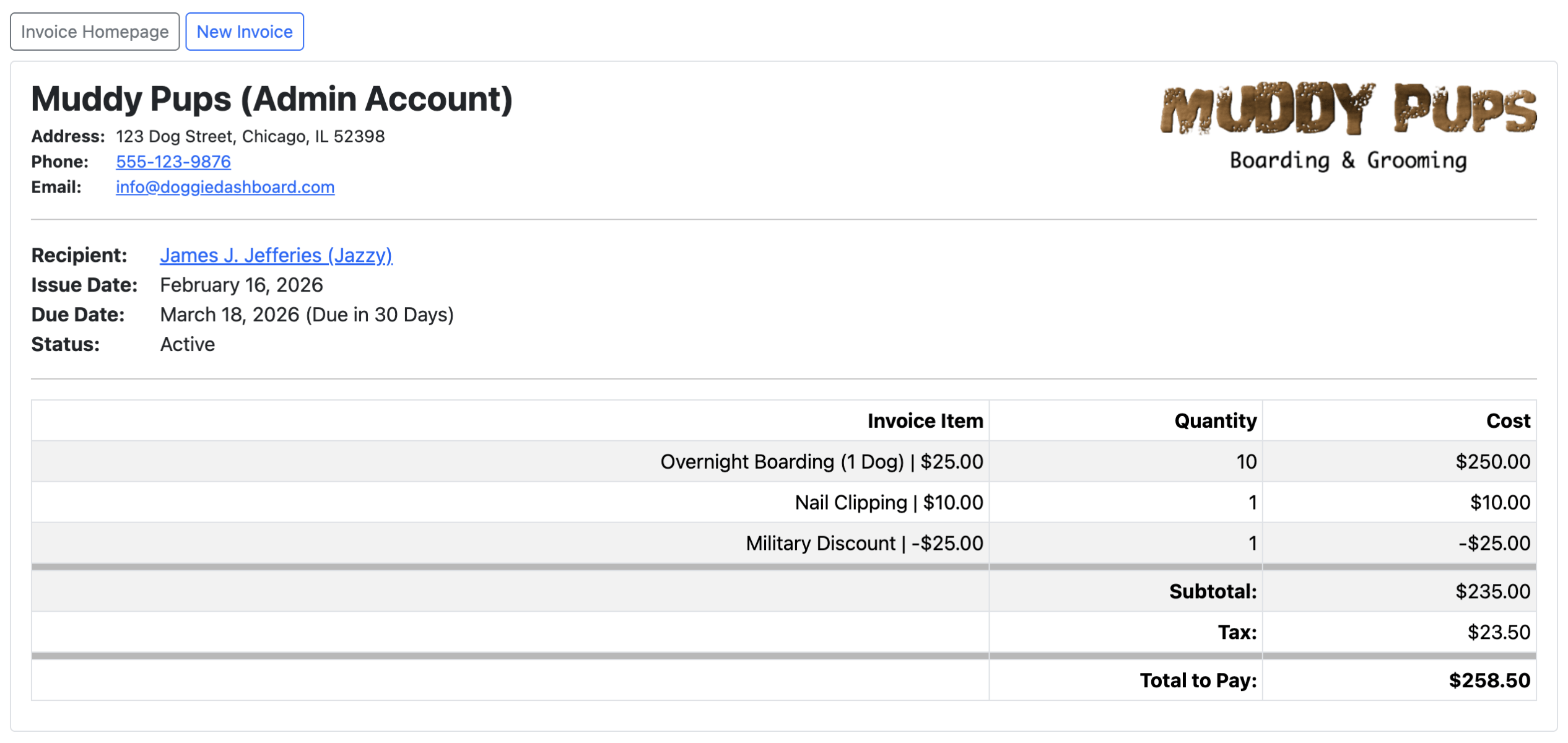Viewport: 1568px width, 743px height.
Task: Click the Muddy Pups (Admin Account) heading
Action: coord(272,99)
